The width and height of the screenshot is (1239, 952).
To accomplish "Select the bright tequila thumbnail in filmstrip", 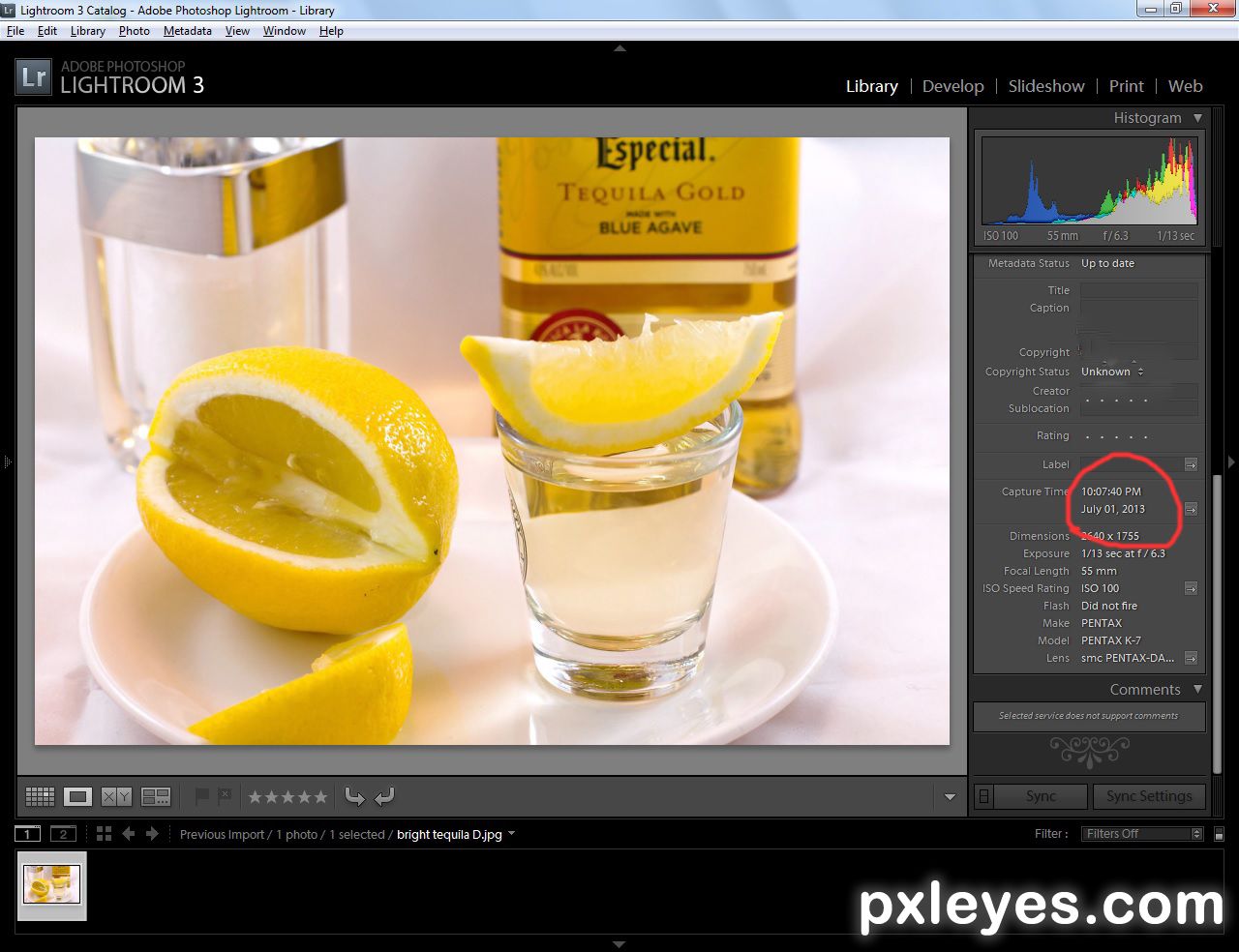I will (x=52, y=885).
